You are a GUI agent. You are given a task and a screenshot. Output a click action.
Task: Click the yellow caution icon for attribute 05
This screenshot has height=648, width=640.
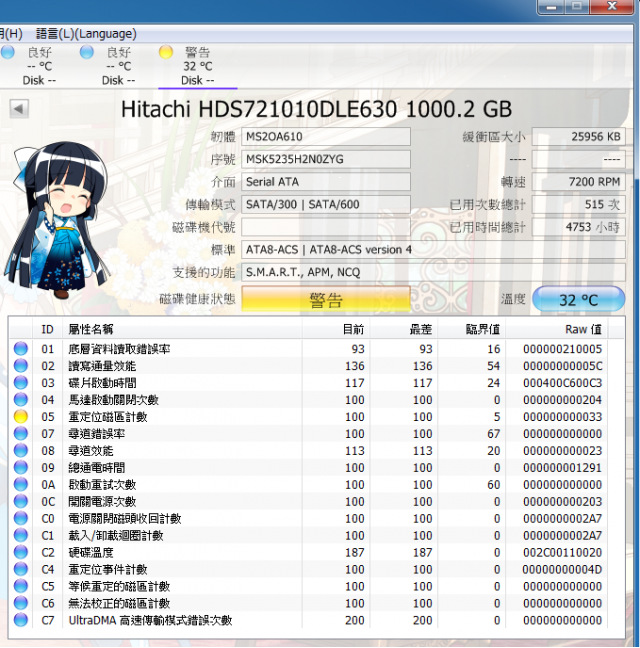pos(21,417)
